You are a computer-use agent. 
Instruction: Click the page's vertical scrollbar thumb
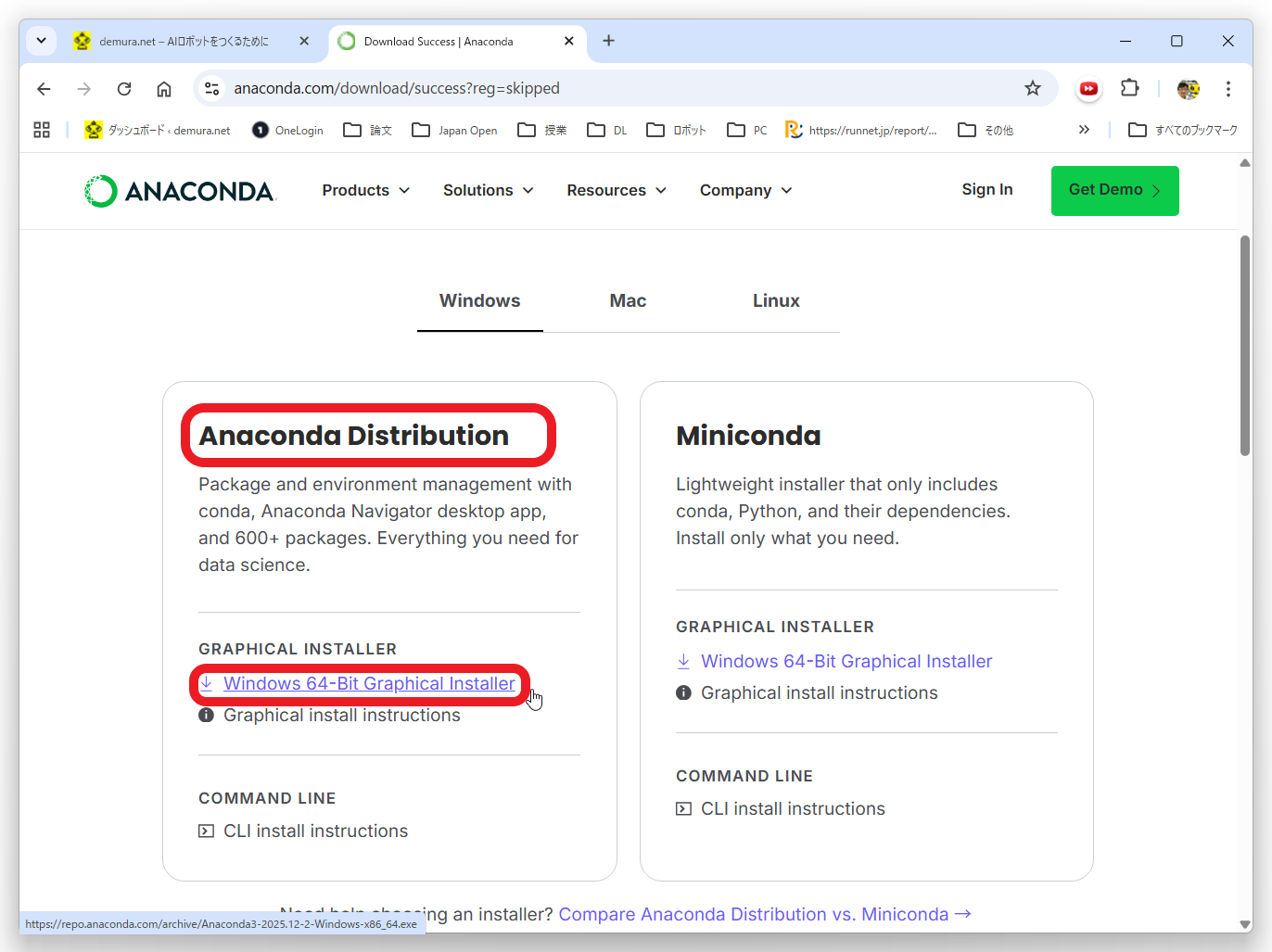point(1245,345)
